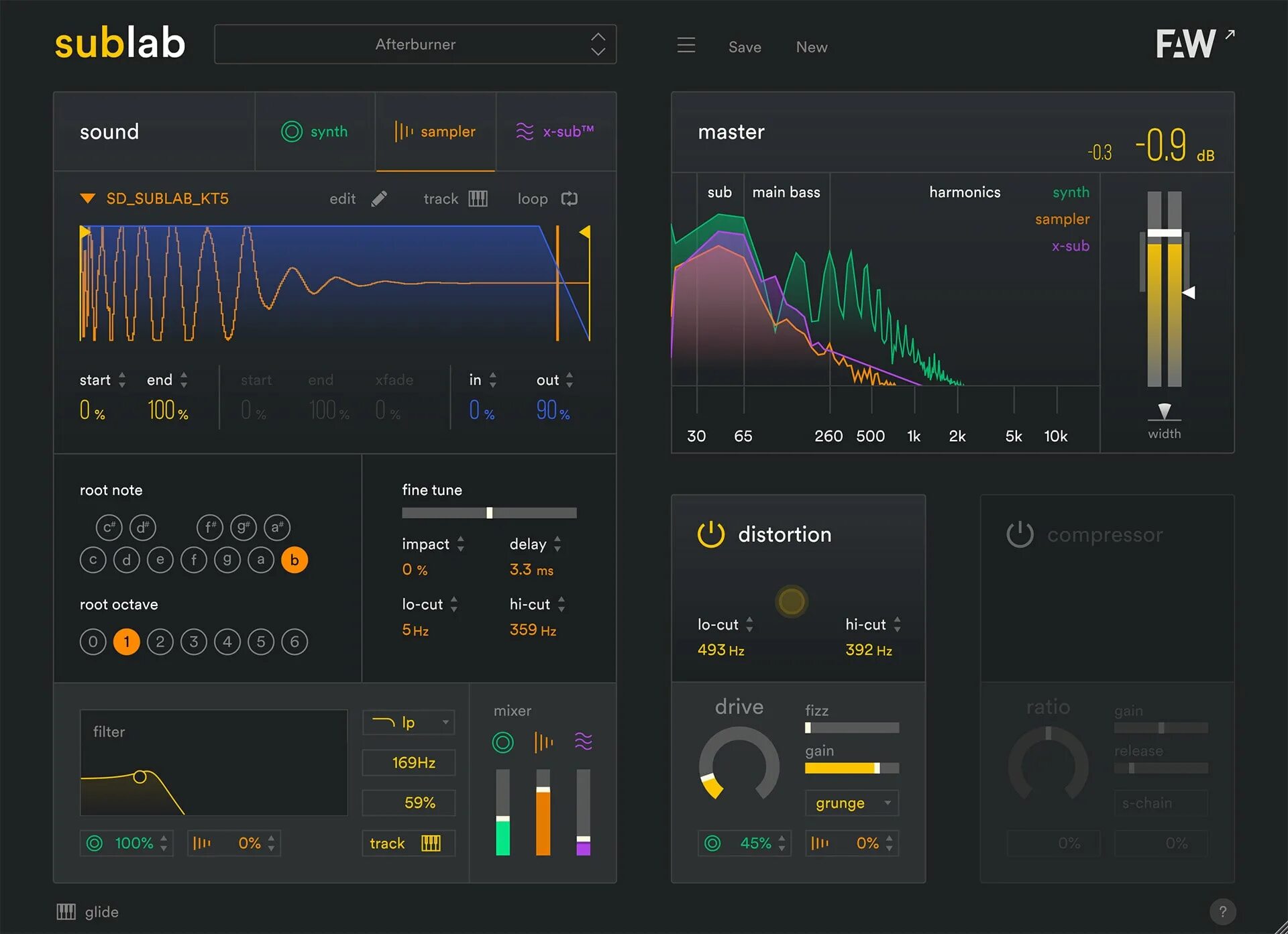
Task: Click the FAW logo
Action: click(x=1185, y=44)
